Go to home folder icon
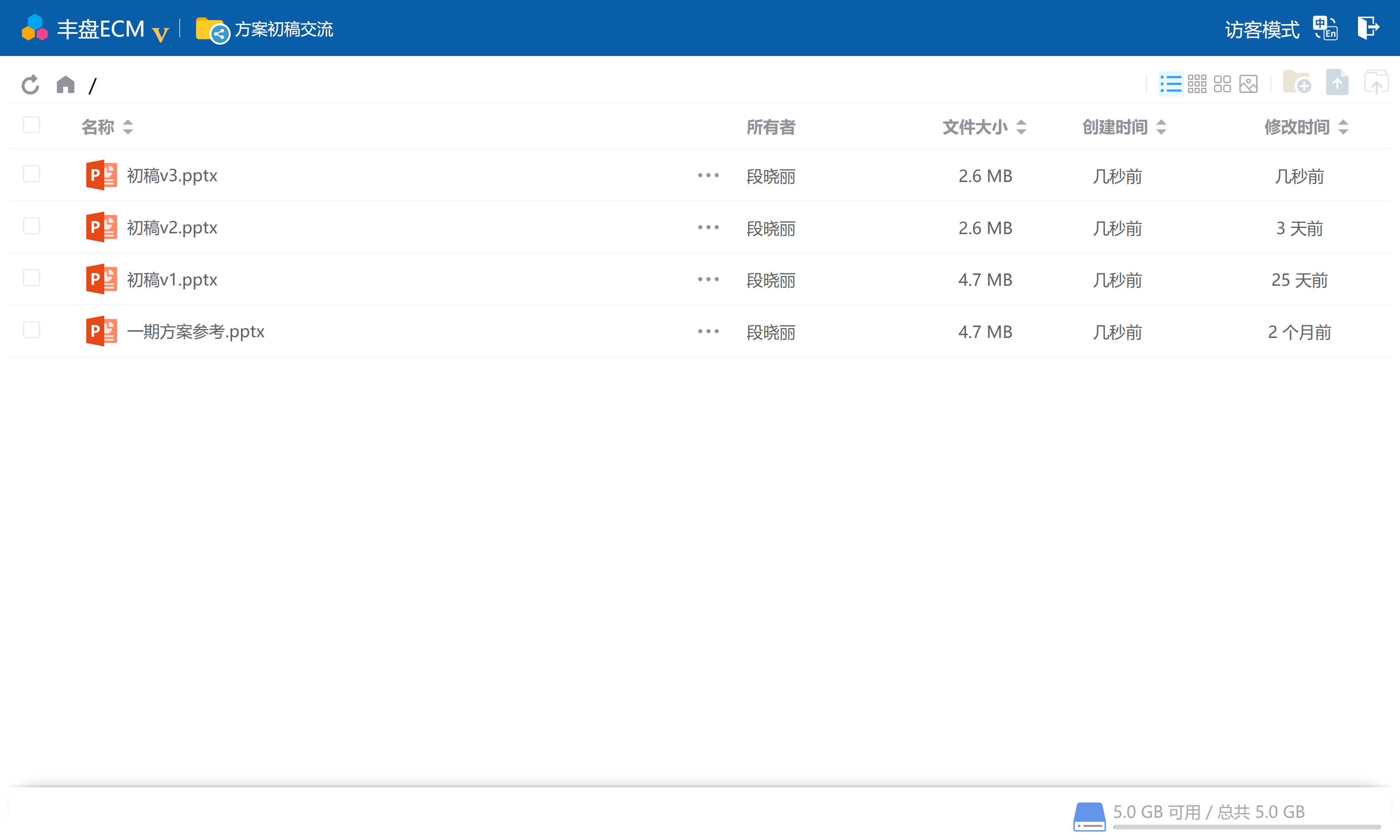1400x840 pixels. (x=66, y=84)
